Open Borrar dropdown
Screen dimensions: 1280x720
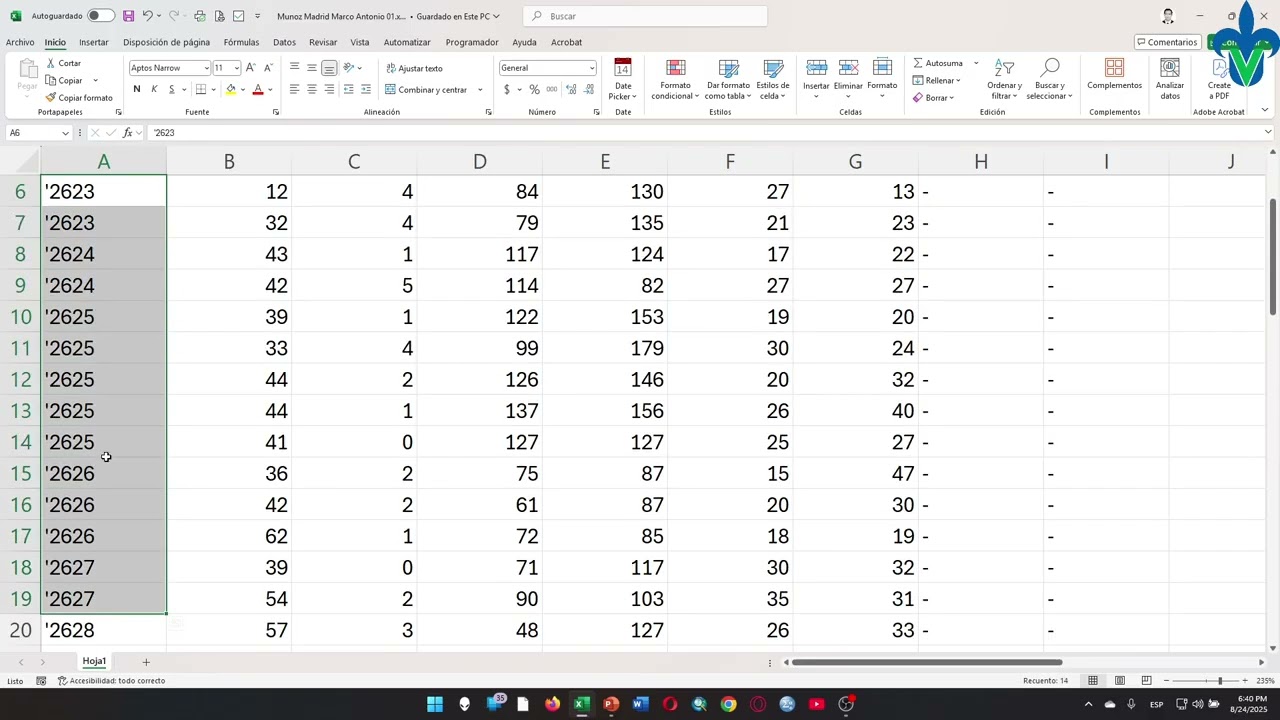[x=933, y=98]
